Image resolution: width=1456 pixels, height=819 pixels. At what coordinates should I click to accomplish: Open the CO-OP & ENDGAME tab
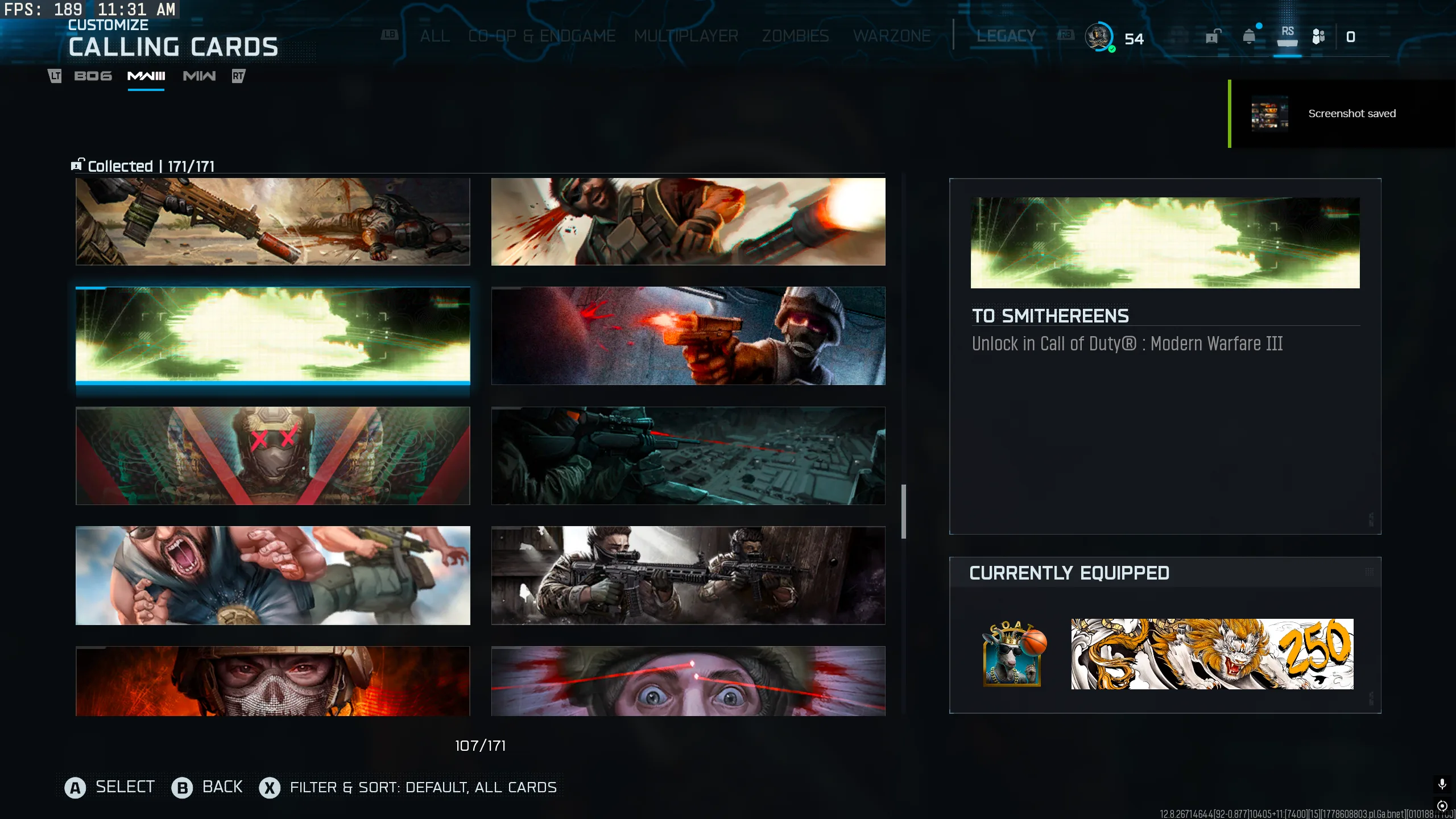tap(542, 36)
